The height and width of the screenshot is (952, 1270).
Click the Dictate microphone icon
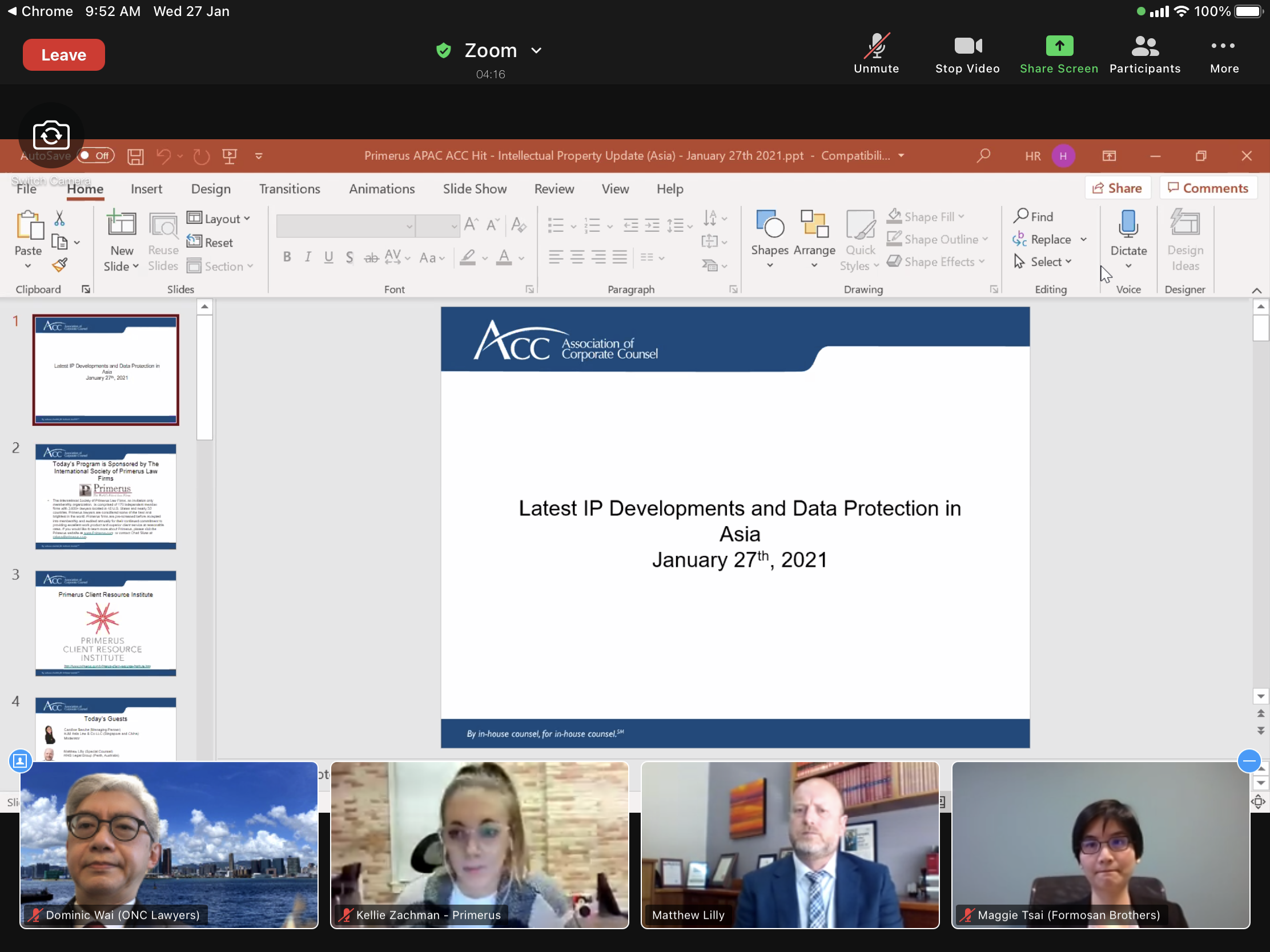[x=1128, y=224]
